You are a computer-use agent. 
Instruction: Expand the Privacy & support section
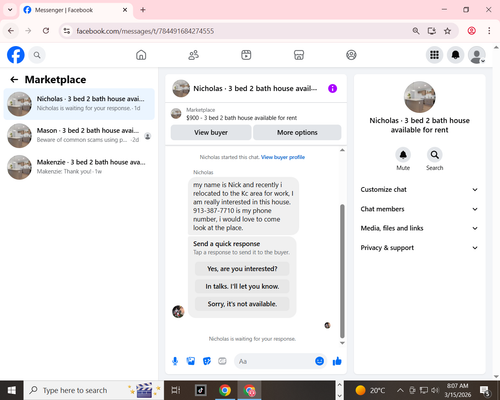tap(419, 248)
